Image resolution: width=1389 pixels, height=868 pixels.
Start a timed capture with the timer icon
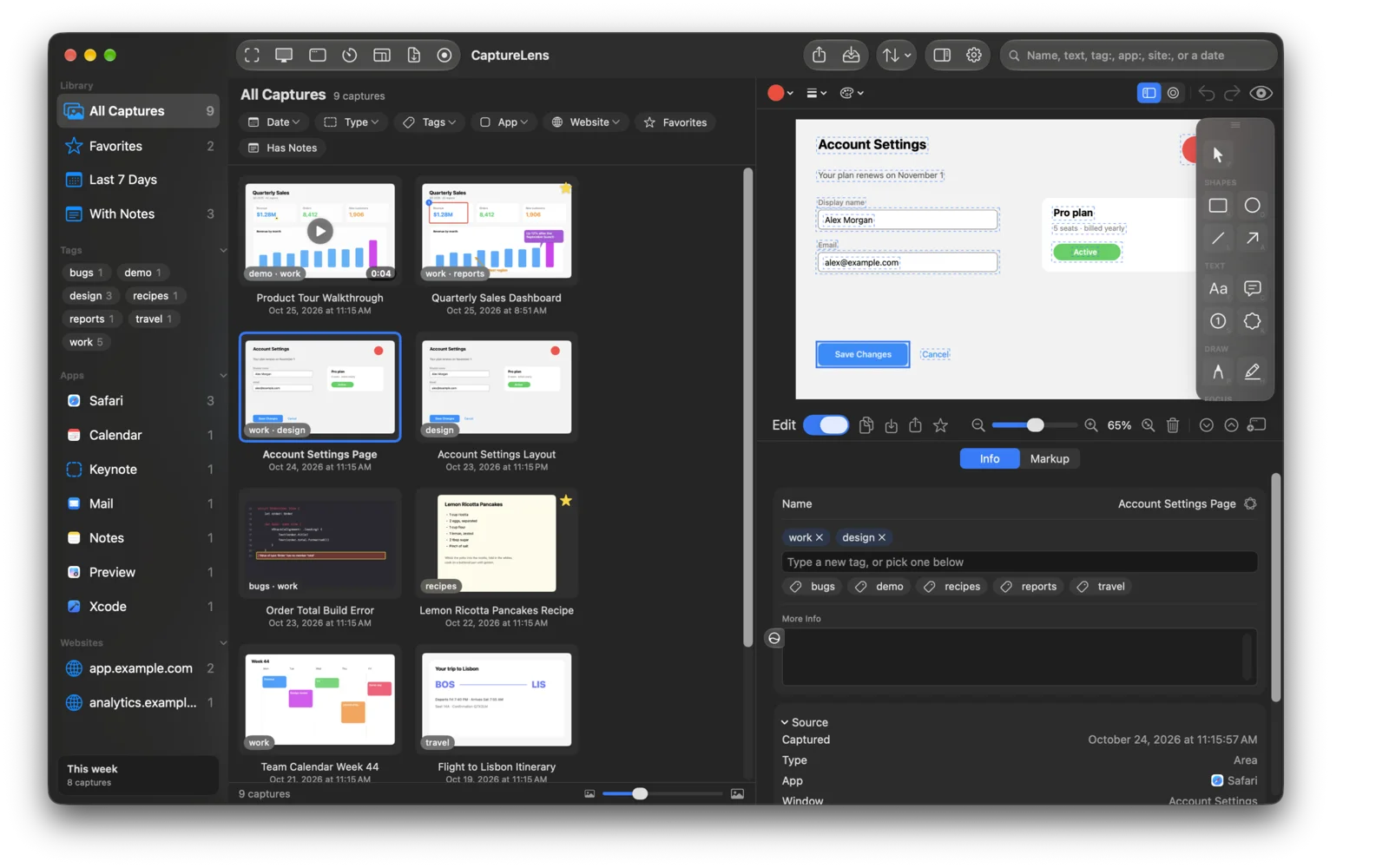point(350,56)
